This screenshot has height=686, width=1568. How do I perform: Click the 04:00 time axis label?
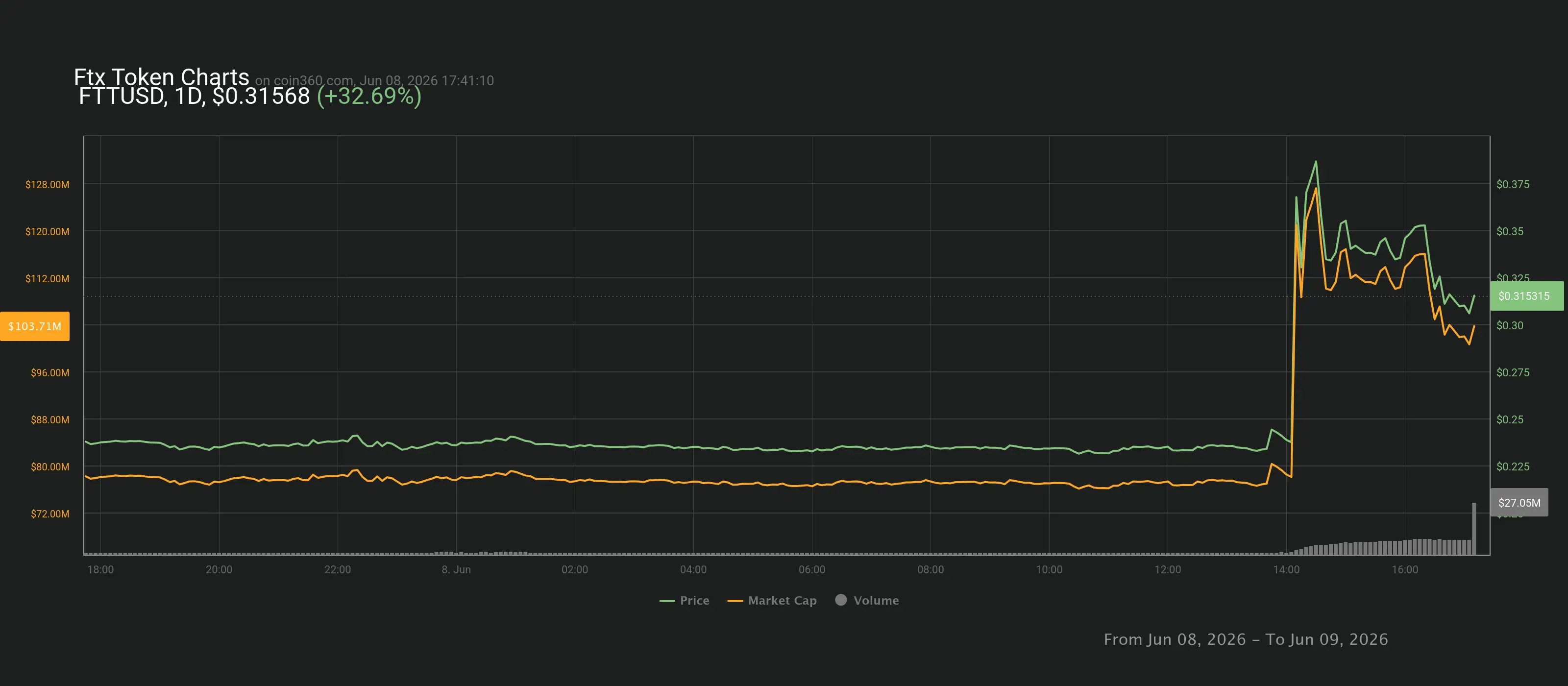point(693,569)
